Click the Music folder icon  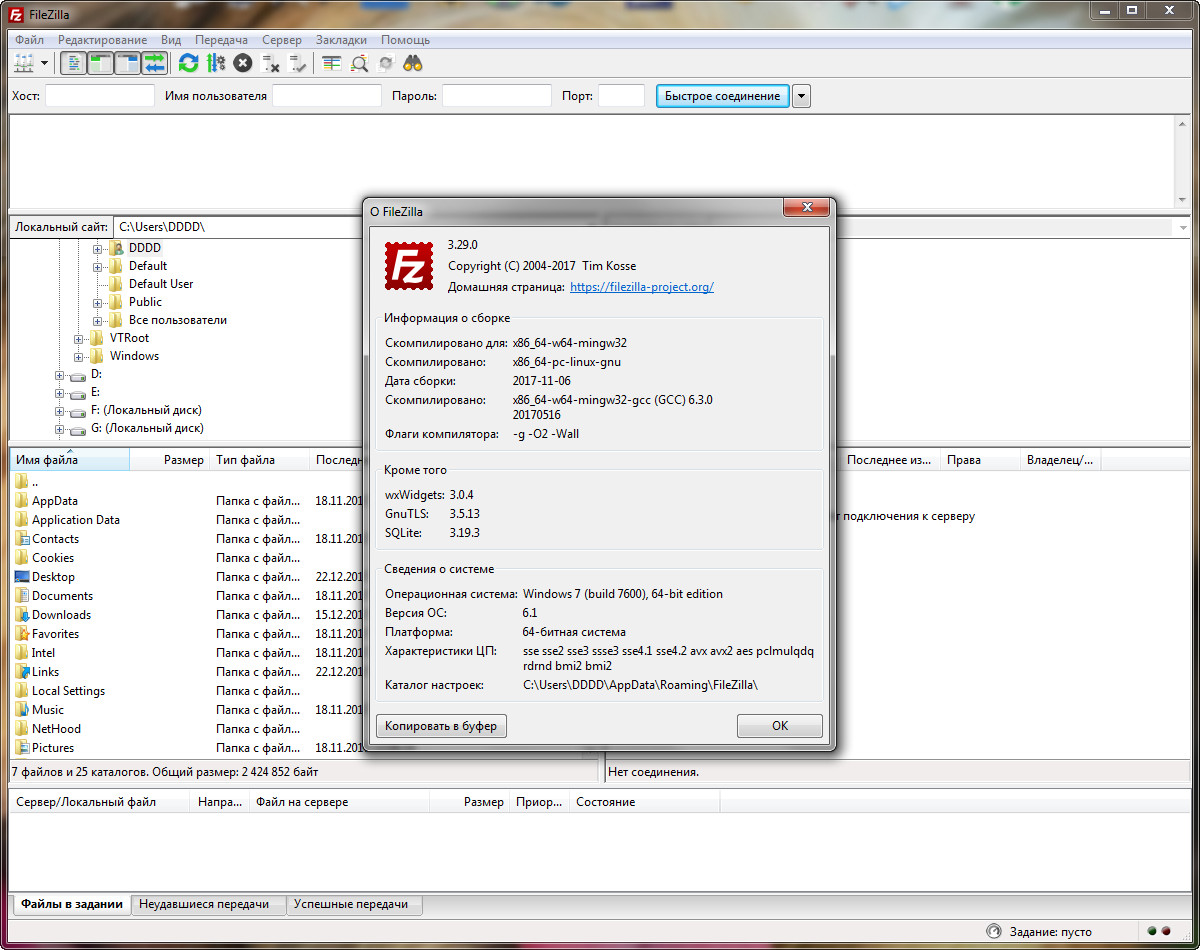coord(22,710)
